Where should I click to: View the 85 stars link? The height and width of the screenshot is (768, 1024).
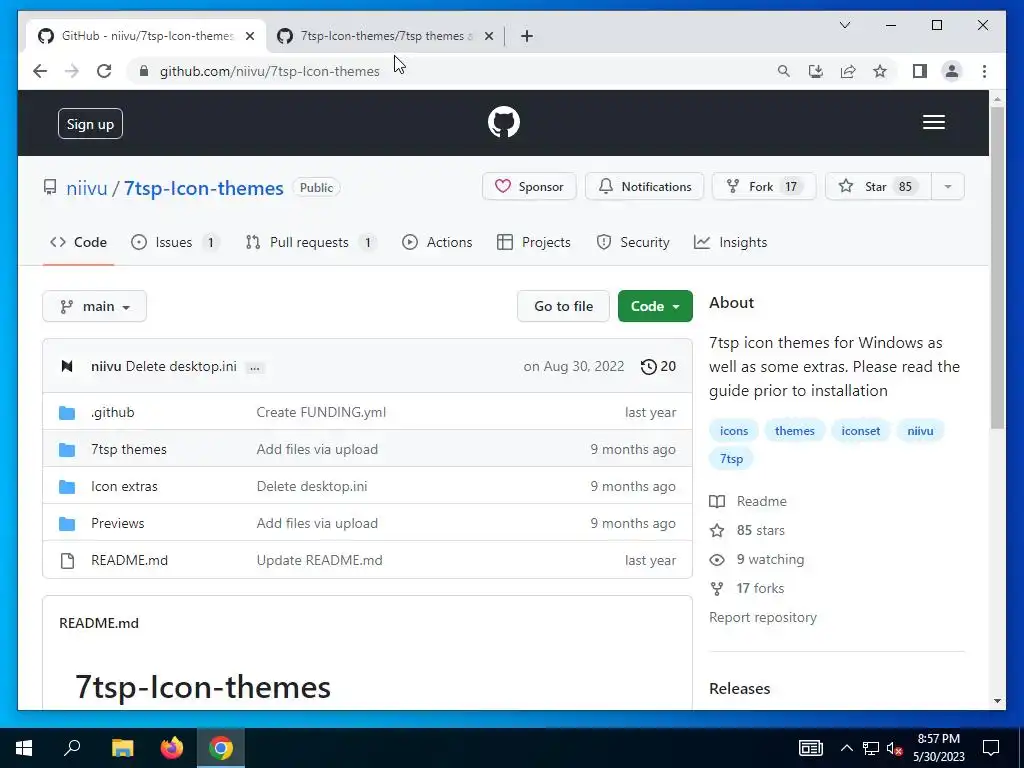(x=748, y=530)
